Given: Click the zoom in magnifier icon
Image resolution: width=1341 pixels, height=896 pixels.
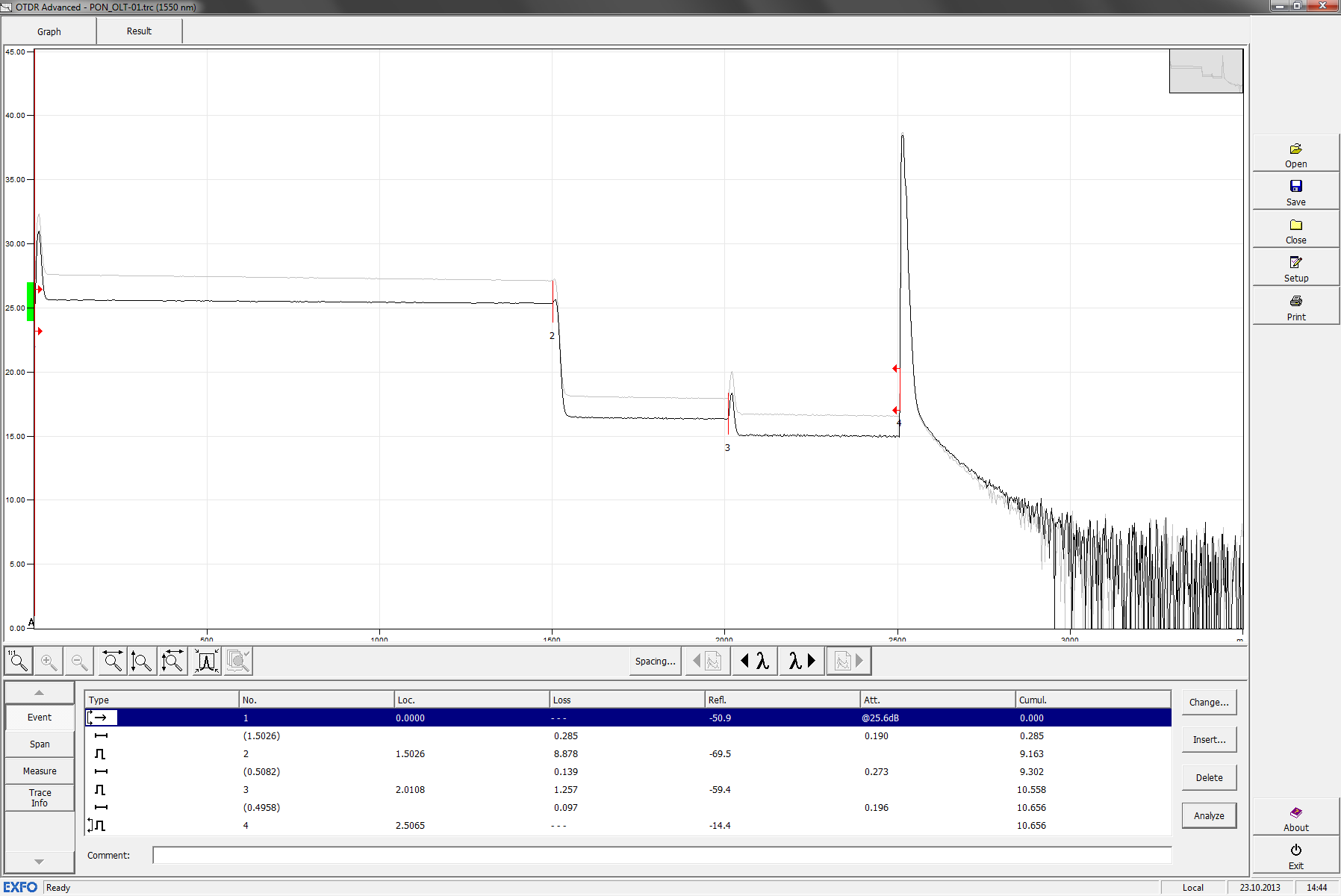Looking at the screenshot, I should tap(49, 661).
